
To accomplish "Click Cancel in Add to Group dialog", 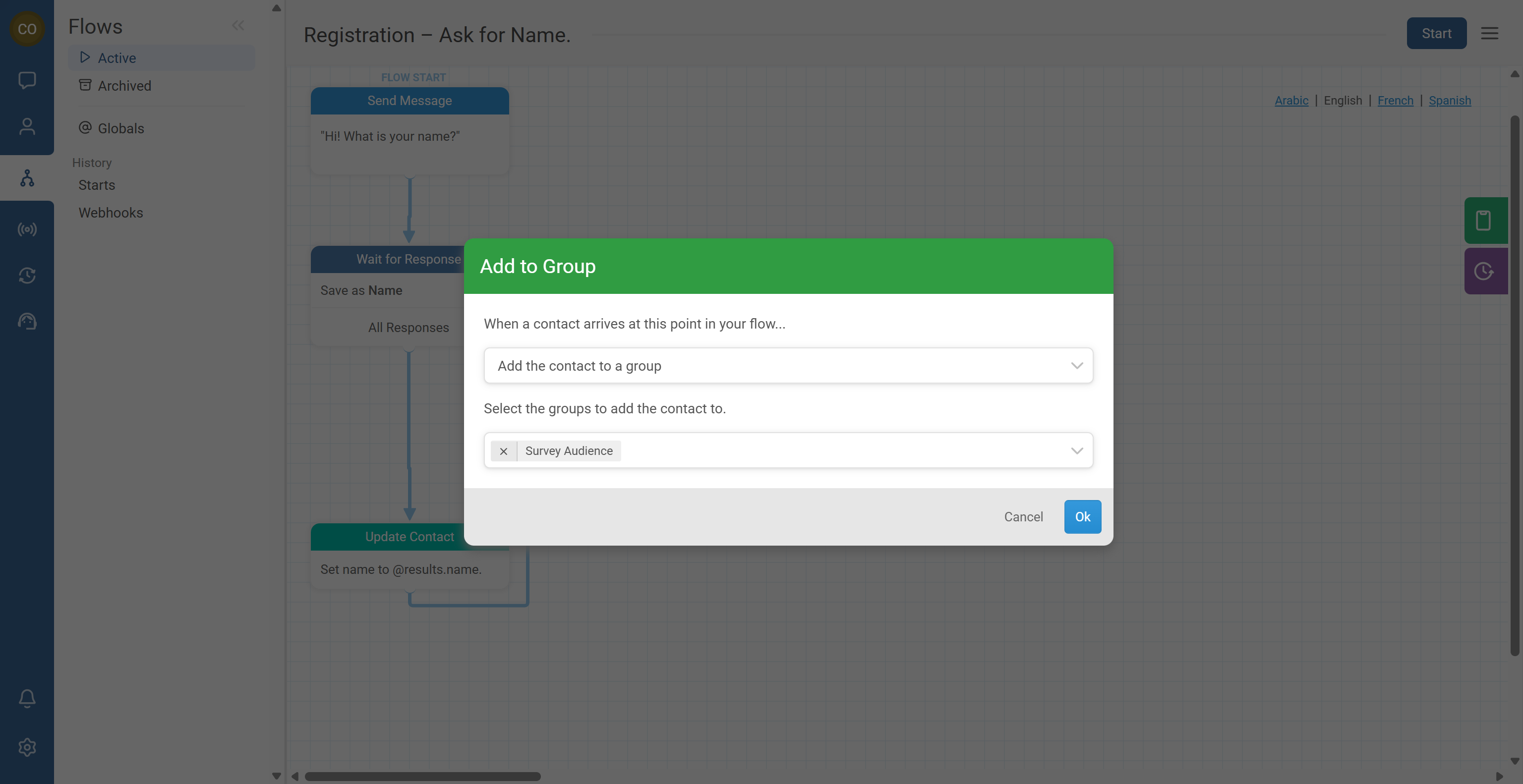I will [1023, 517].
